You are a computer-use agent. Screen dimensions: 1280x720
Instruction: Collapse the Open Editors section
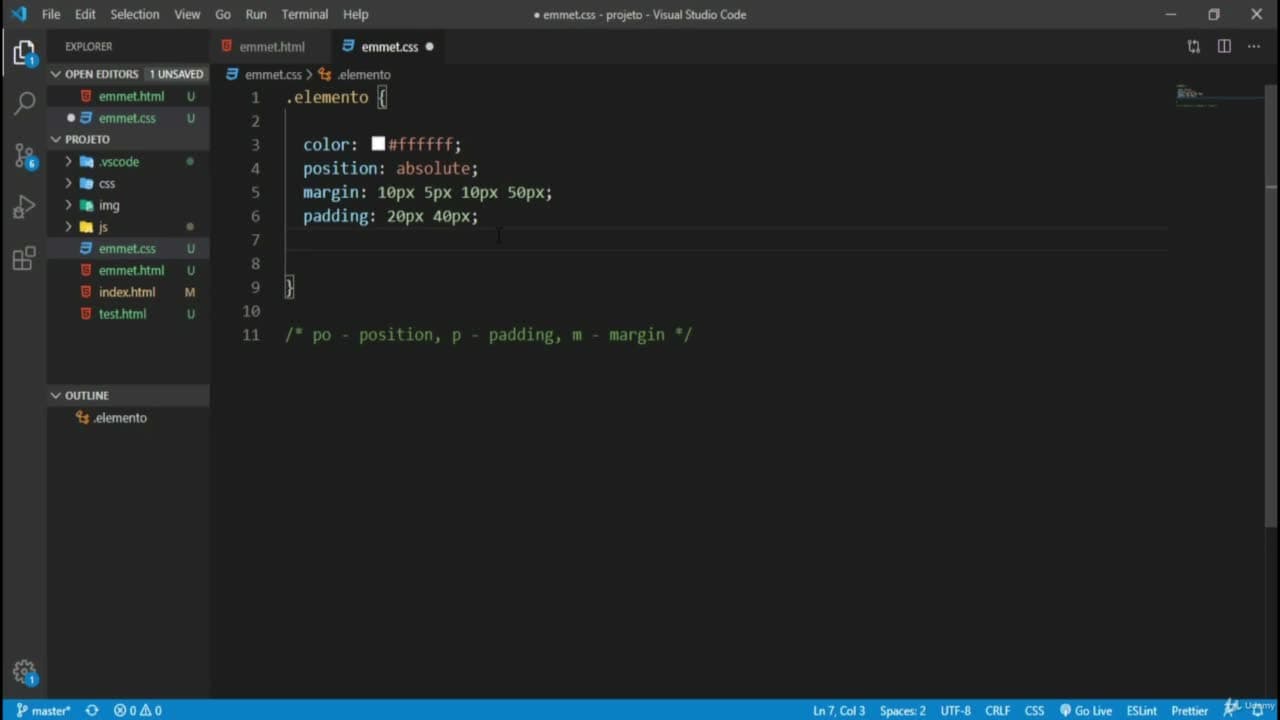point(55,74)
